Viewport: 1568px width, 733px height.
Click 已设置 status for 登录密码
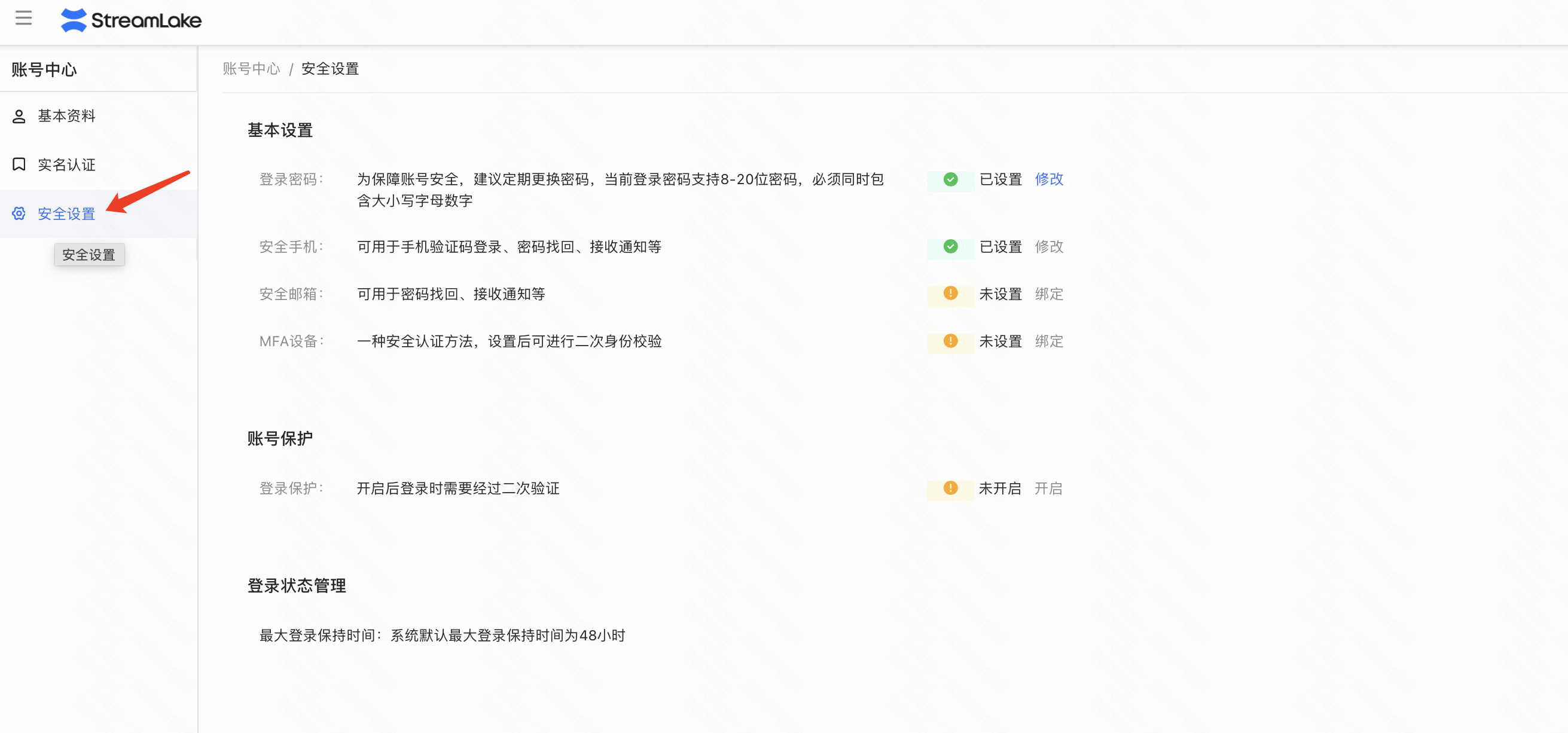tap(1000, 179)
